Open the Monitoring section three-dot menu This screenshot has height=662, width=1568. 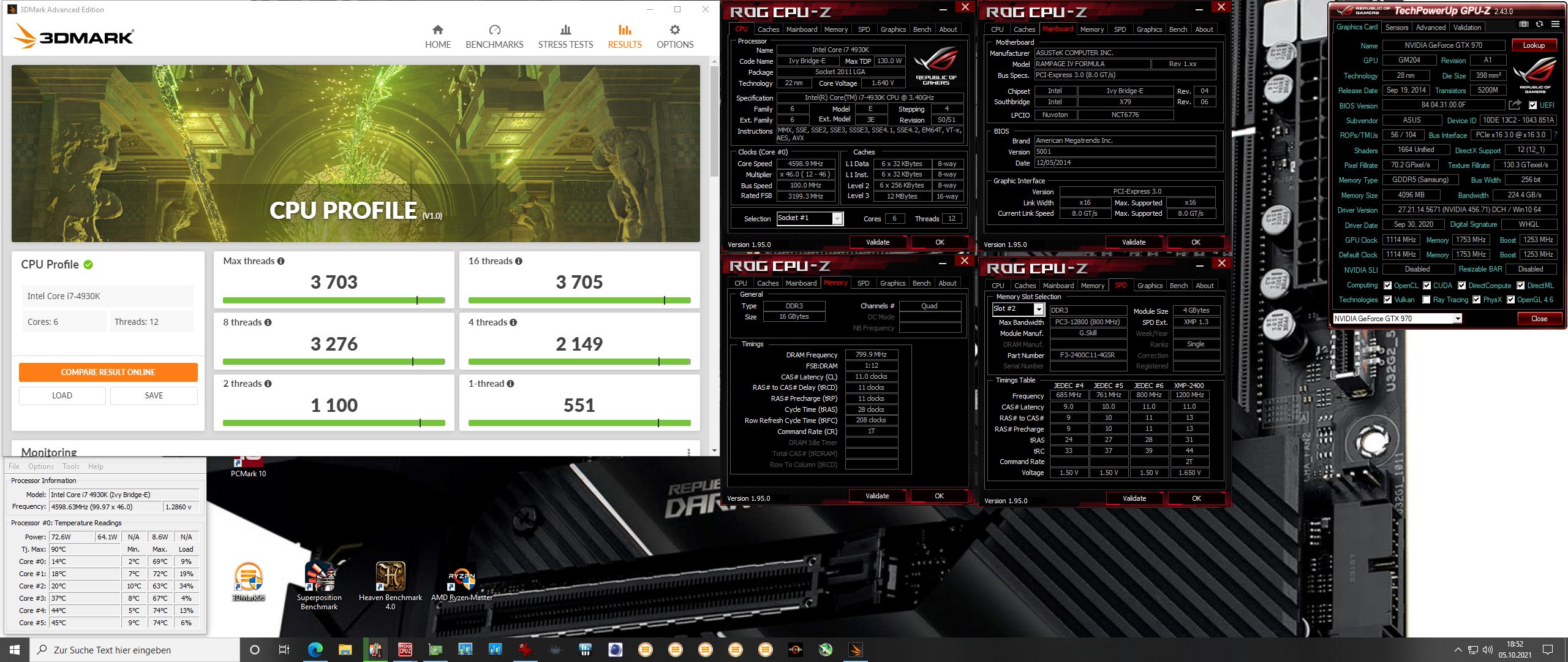[x=688, y=452]
